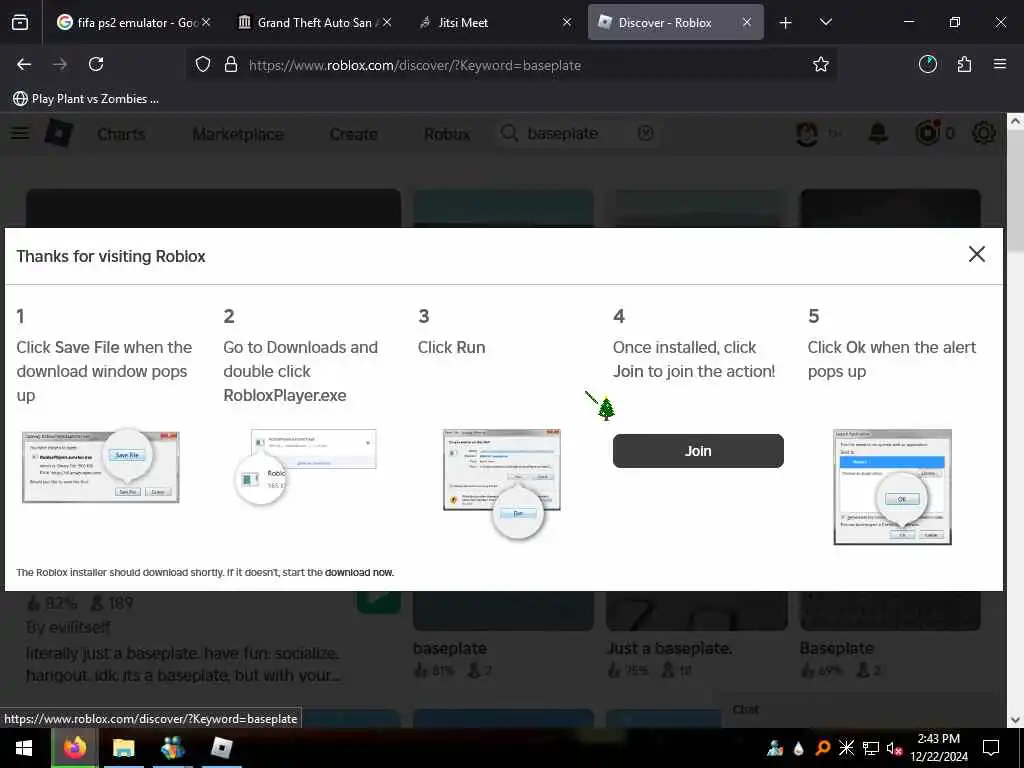Screen dimensions: 1024x768
Task: Open the Robux nav item
Action: click(x=447, y=134)
